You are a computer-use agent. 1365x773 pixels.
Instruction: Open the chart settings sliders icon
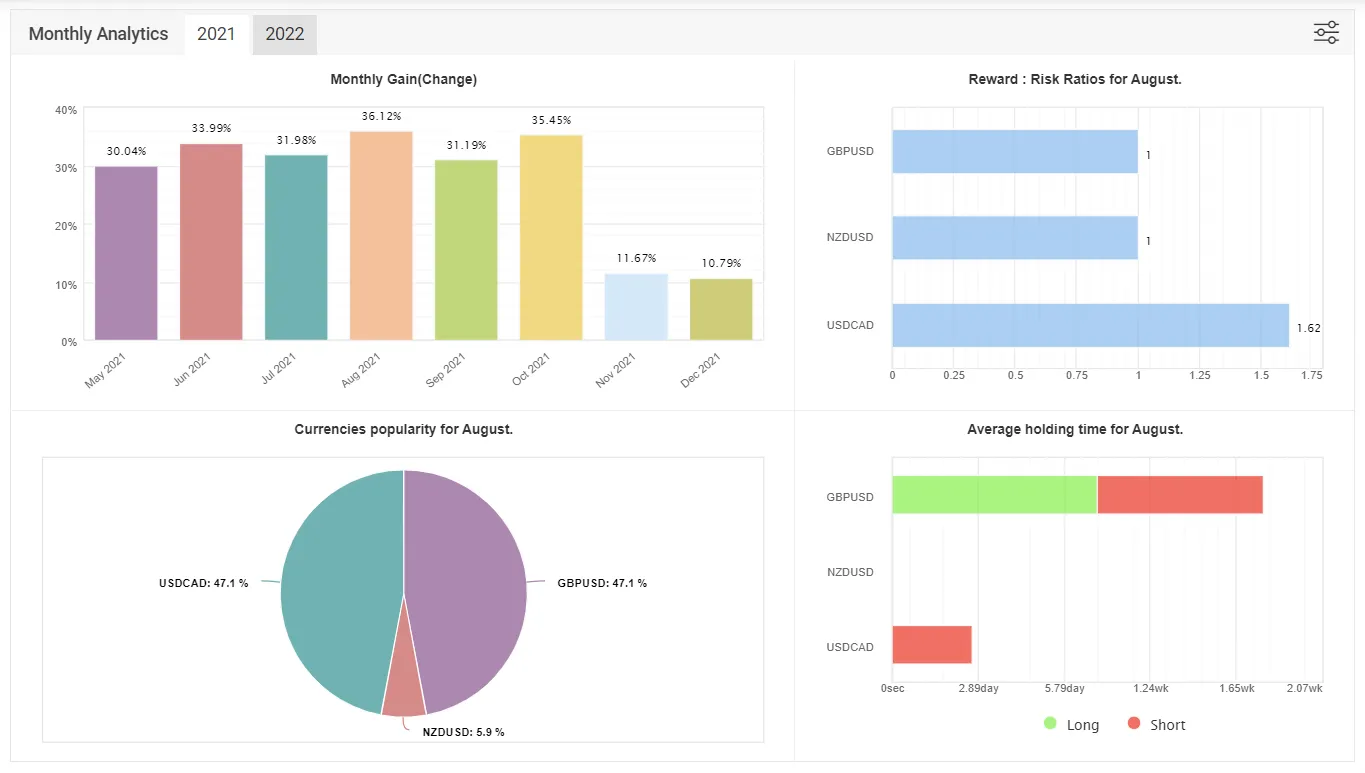pyautogui.click(x=1326, y=33)
